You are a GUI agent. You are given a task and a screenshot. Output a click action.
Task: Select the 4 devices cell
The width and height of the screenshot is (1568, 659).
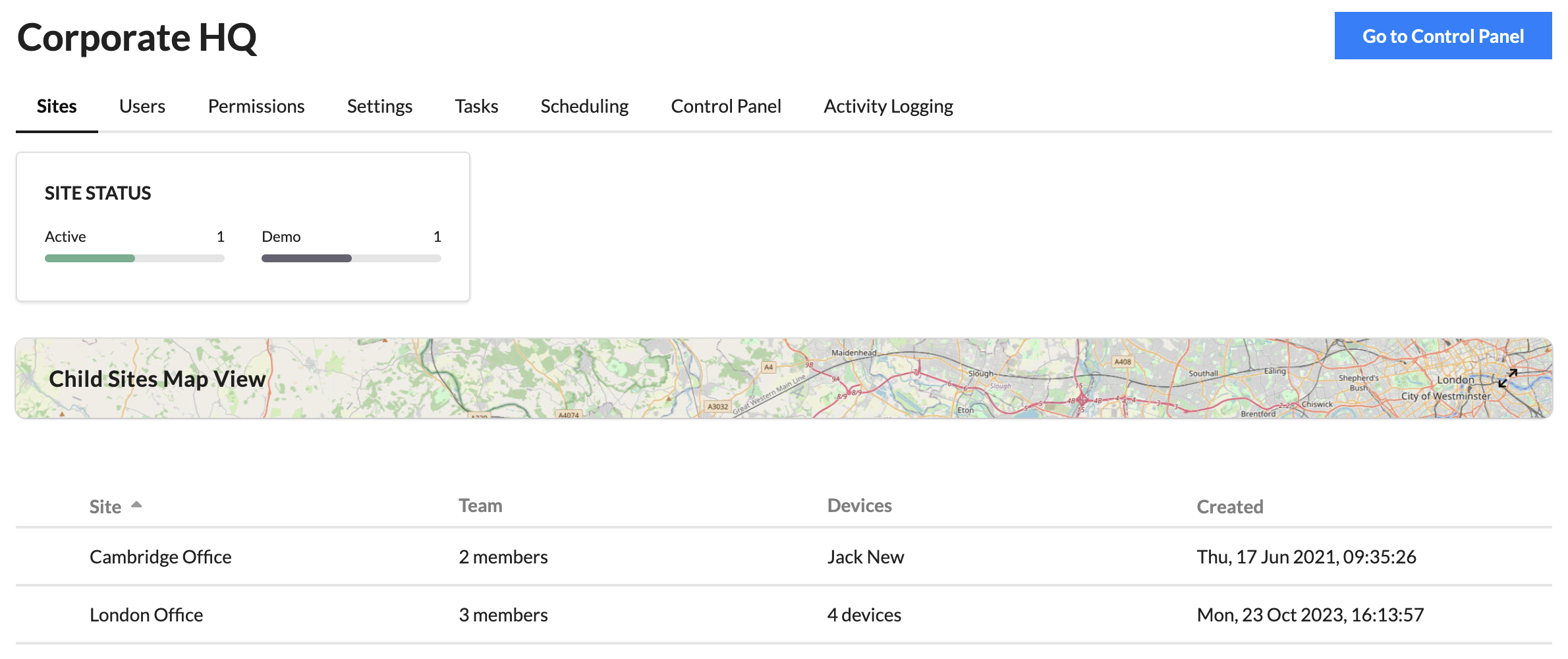tap(864, 615)
